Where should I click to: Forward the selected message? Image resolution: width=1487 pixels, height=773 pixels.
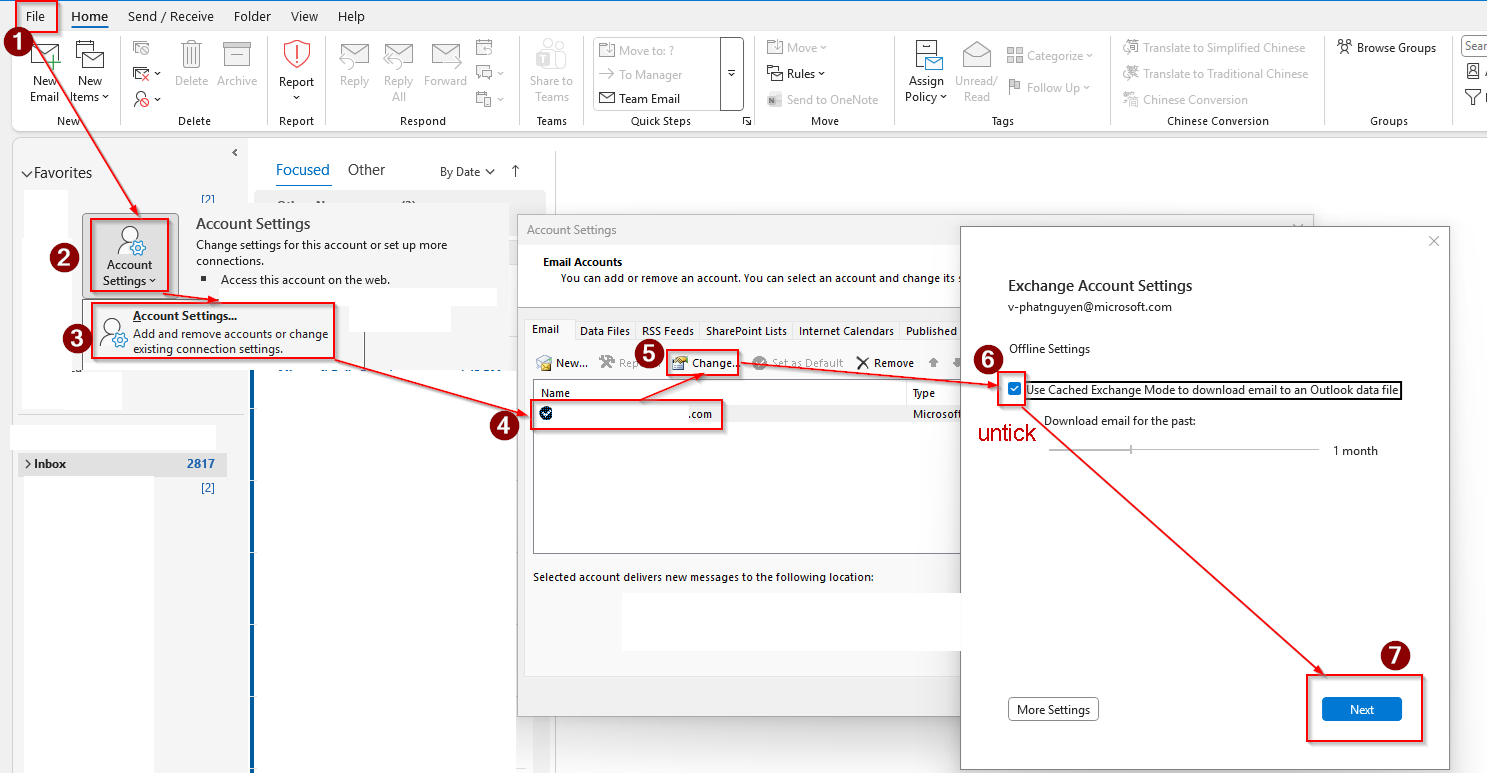[445, 66]
